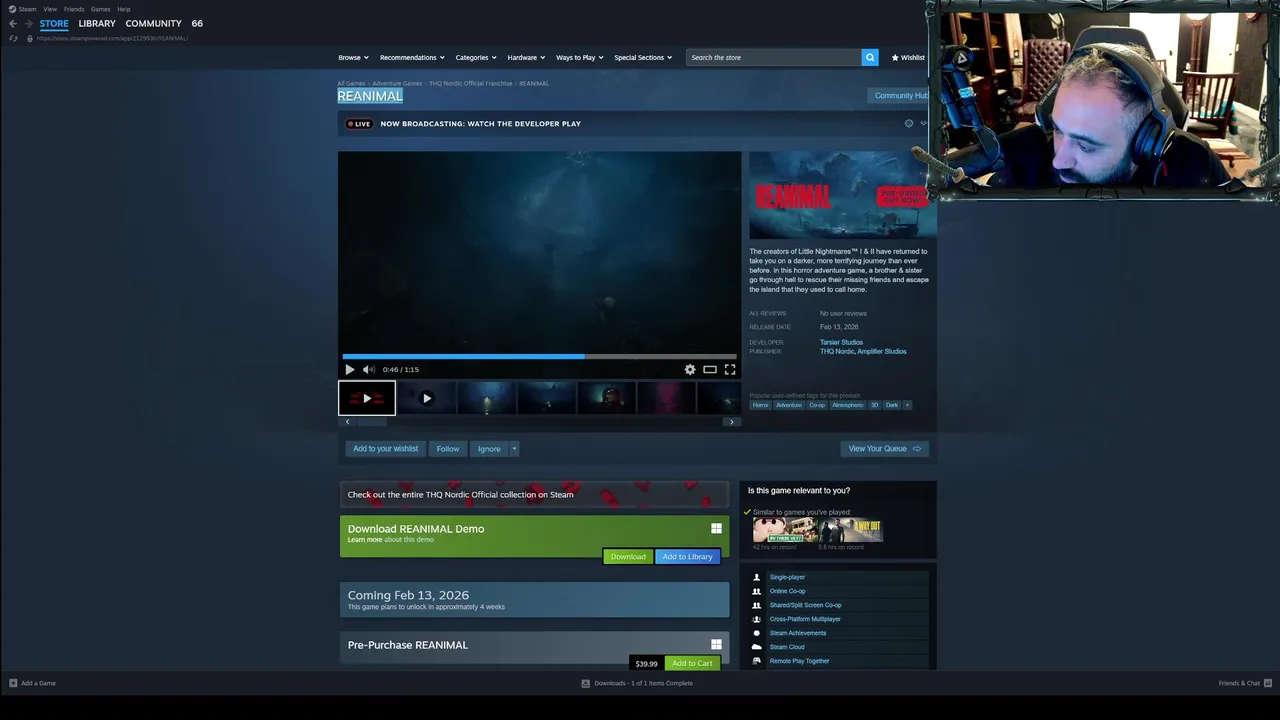Open the Games menu

point(101,9)
